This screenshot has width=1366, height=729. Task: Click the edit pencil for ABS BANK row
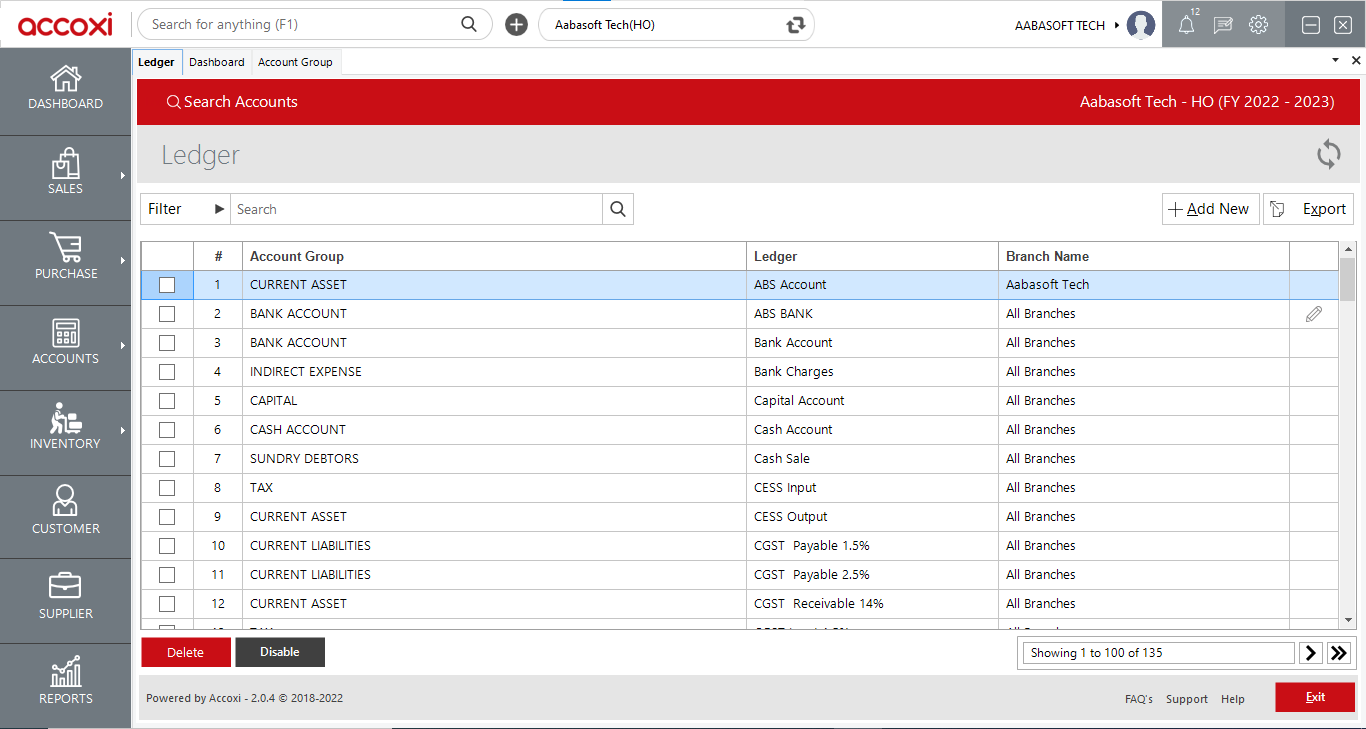[1314, 314]
